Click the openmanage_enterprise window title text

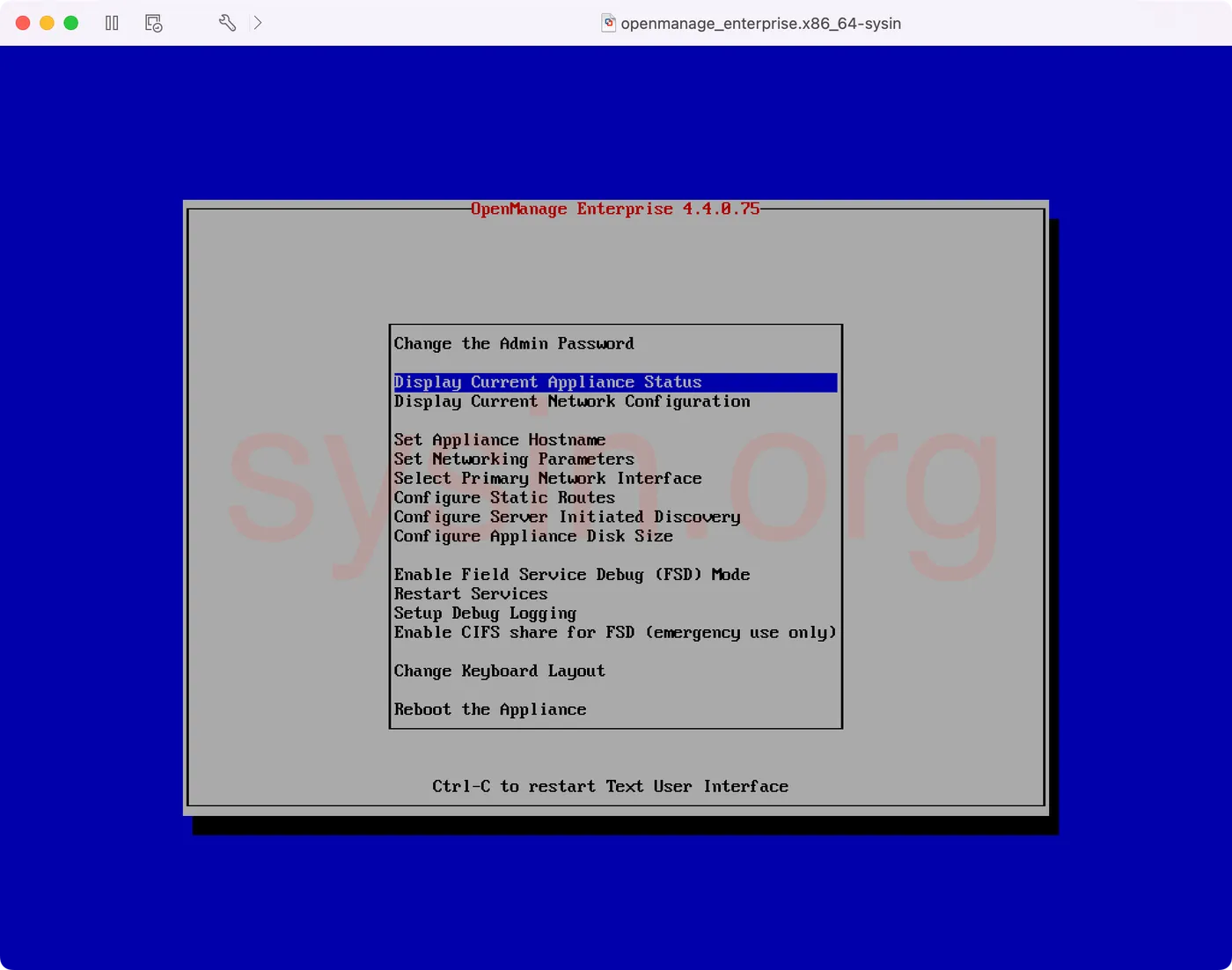pos(761,24)
